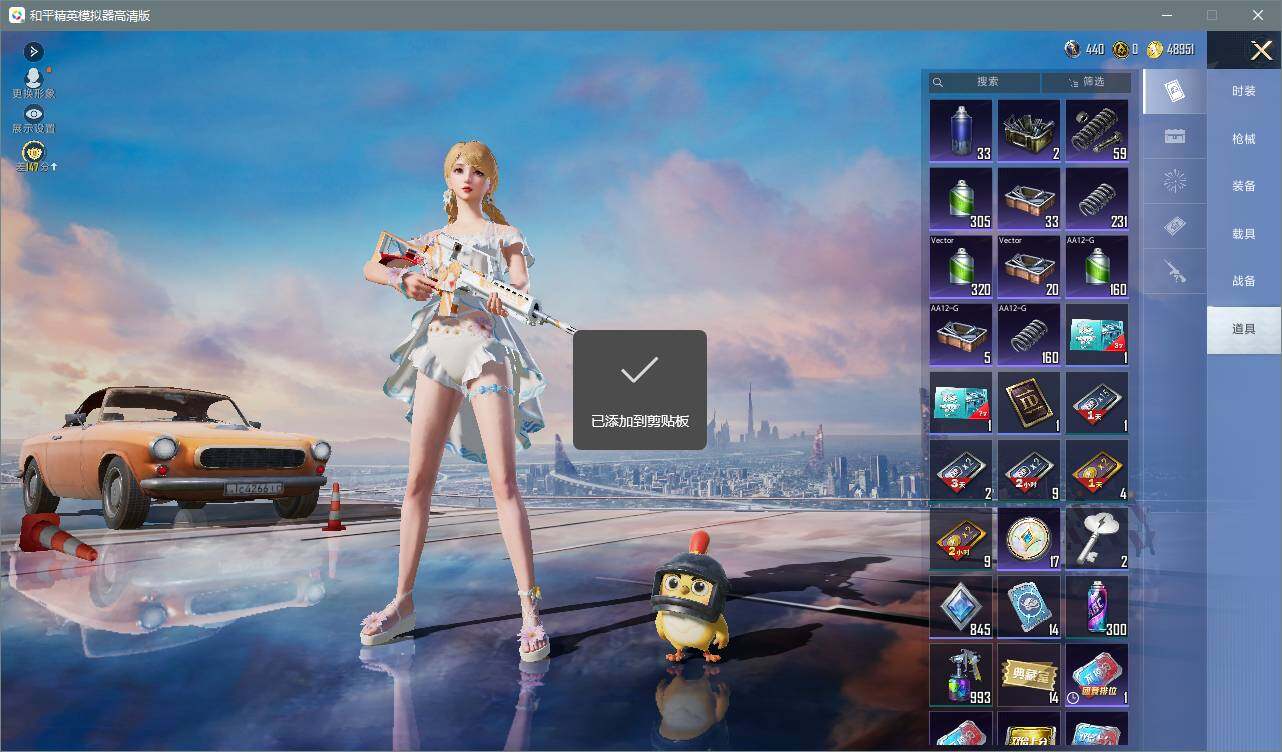Select the Vector green paint can (320)
1282x752 pixels.
point(961,266)
